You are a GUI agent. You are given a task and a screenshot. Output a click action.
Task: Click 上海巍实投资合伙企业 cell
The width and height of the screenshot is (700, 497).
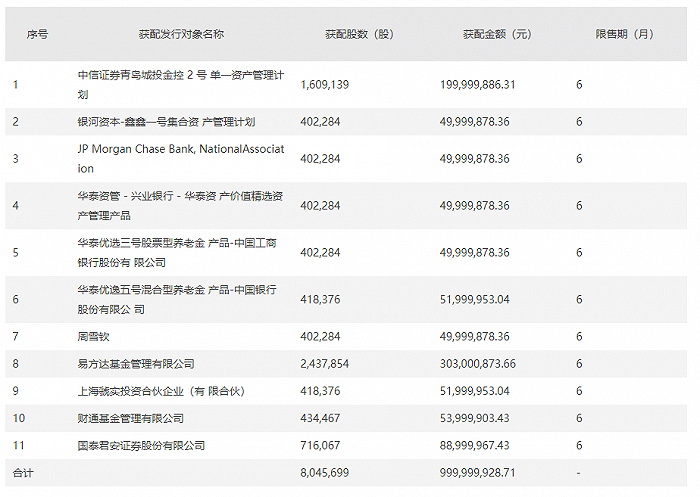pyautogui.click(x=161, y=391)
